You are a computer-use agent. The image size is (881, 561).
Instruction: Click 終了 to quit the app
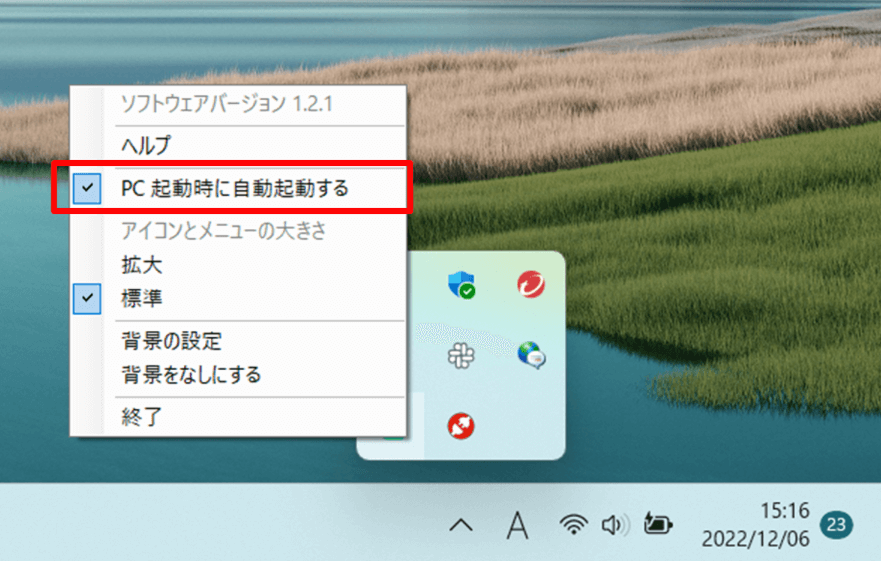(x=238, y=417)
